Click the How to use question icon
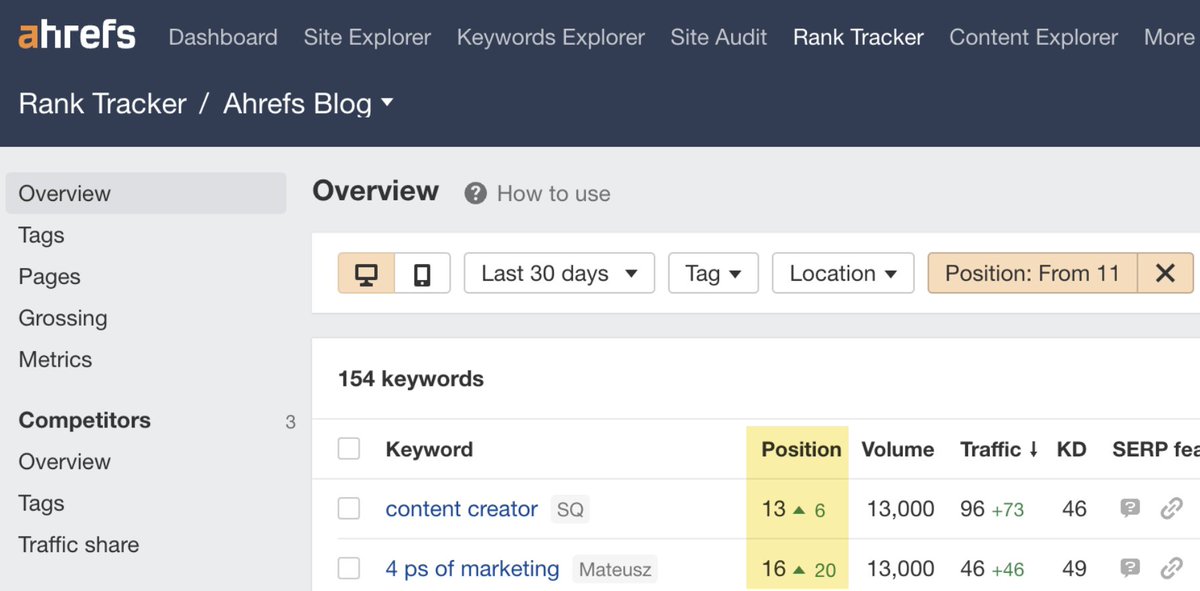Screen dimensions: 1200x591 tap(476, 193)
